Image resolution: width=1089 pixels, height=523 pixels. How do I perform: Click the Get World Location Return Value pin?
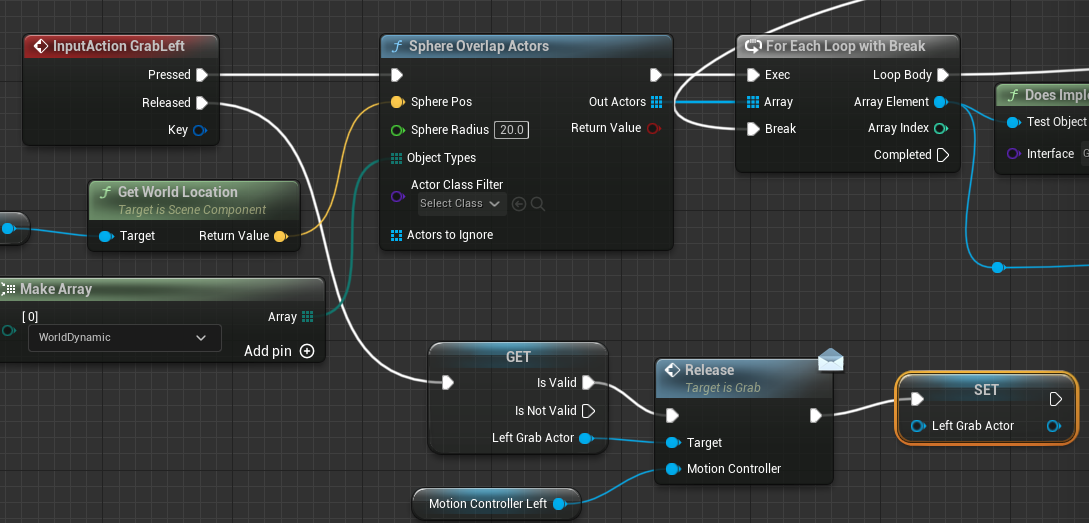280,236
